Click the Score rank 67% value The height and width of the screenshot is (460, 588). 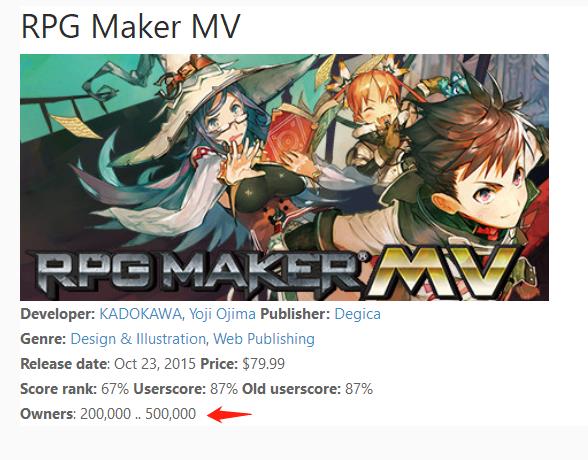click(115, 389)
